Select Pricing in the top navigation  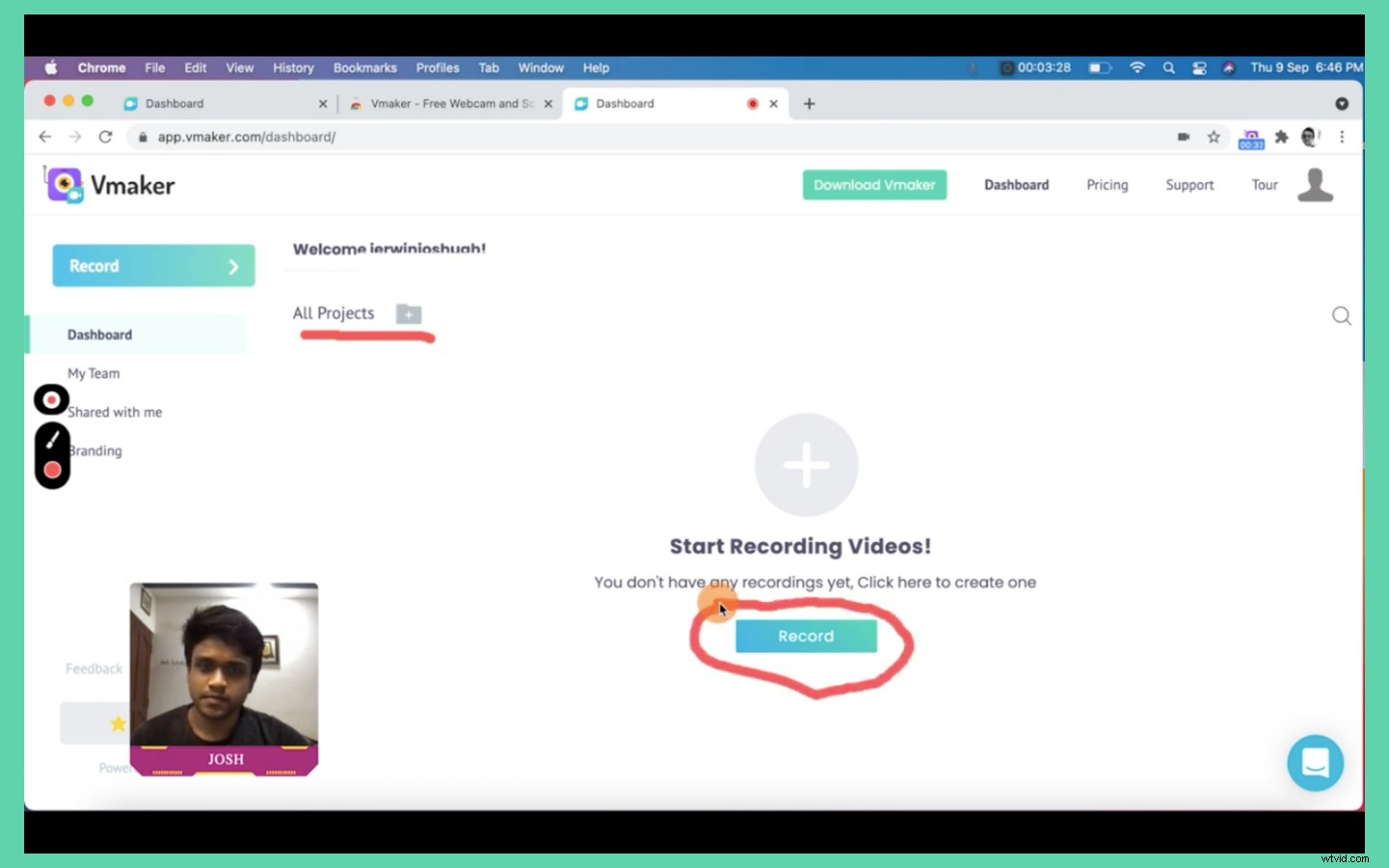1106,184
